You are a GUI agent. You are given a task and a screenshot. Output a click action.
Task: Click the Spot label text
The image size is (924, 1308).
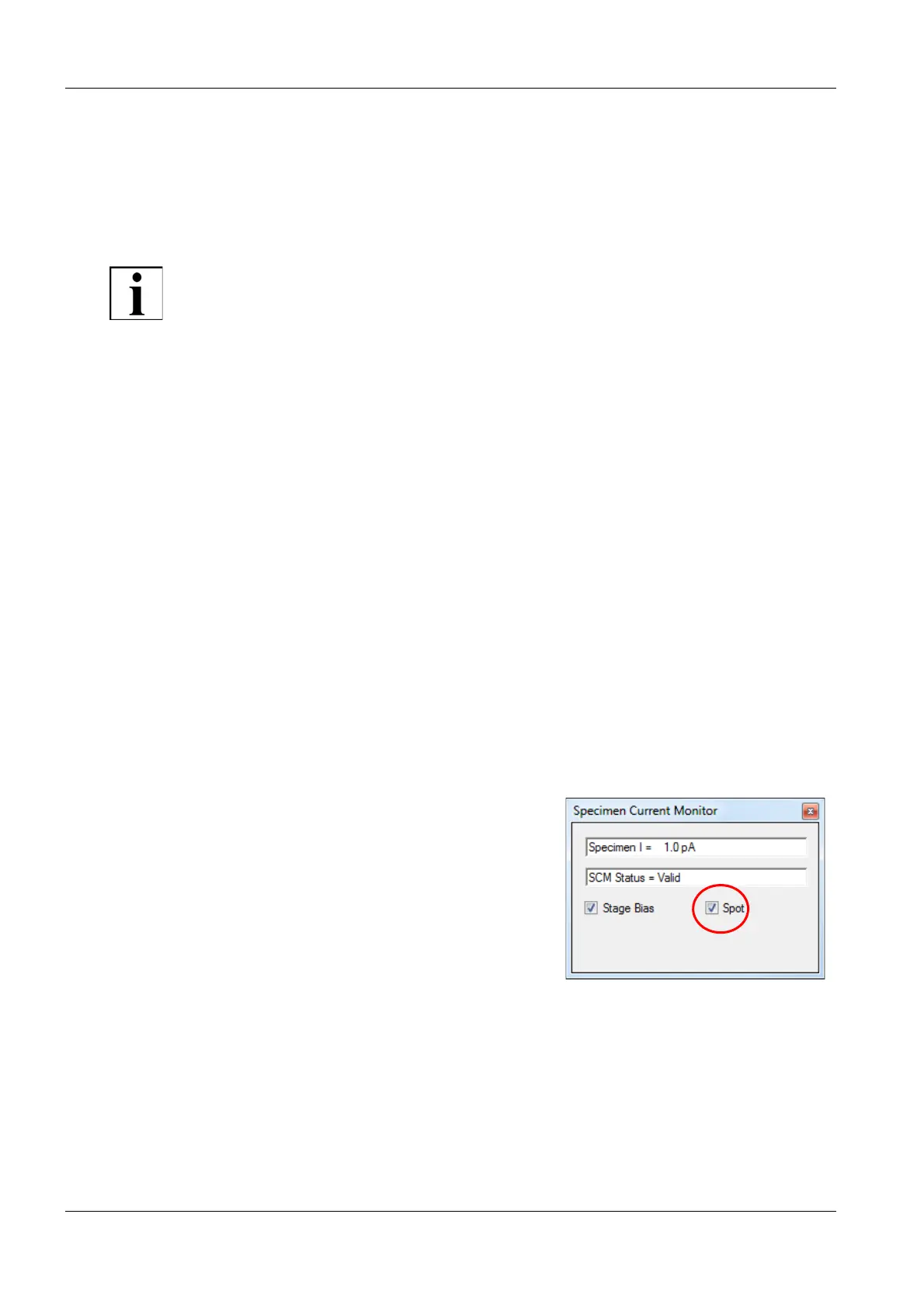734,908
